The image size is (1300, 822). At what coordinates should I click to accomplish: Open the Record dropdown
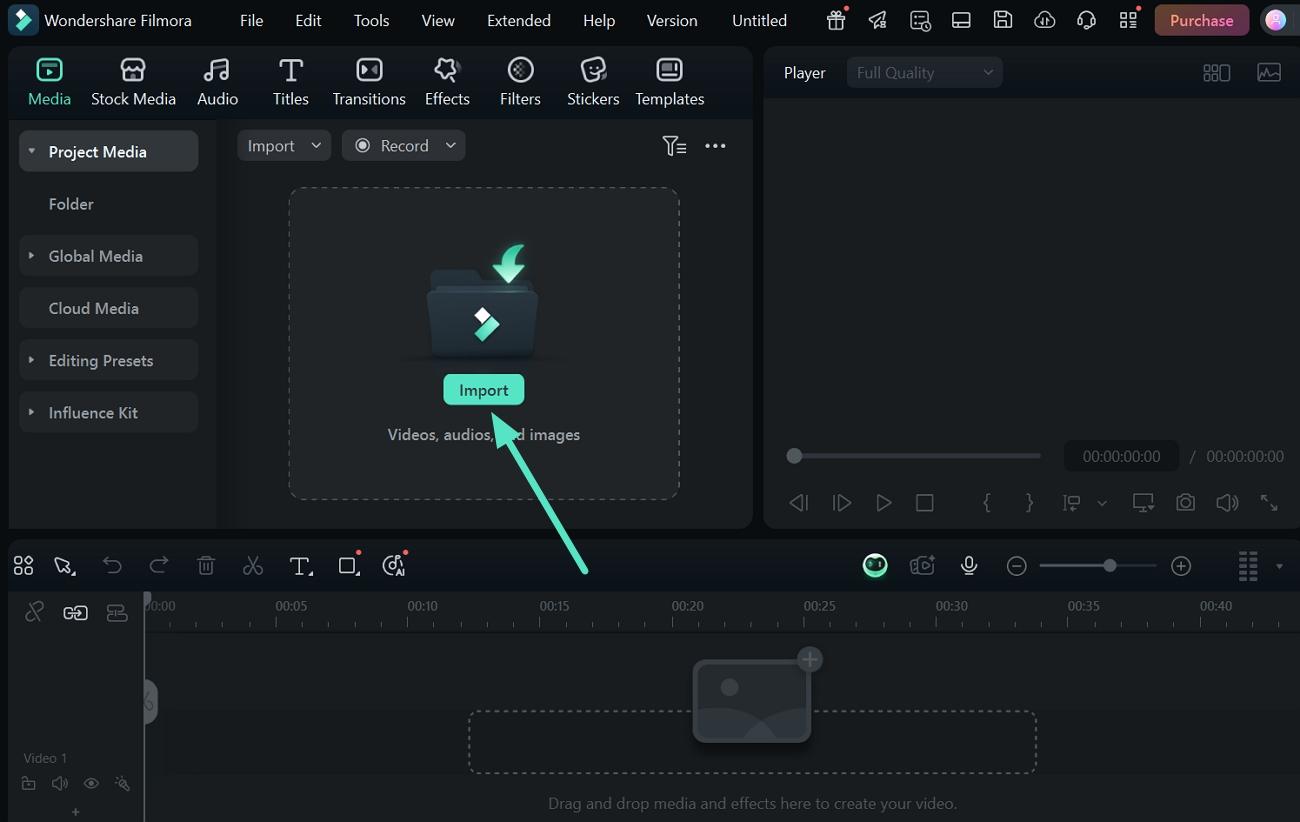pos(404,146)
